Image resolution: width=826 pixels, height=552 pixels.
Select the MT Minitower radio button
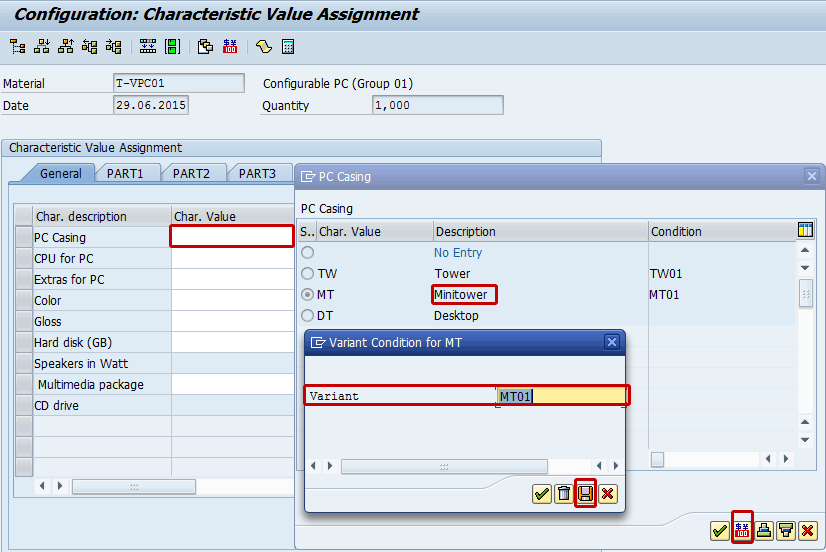tap(308, 295)
